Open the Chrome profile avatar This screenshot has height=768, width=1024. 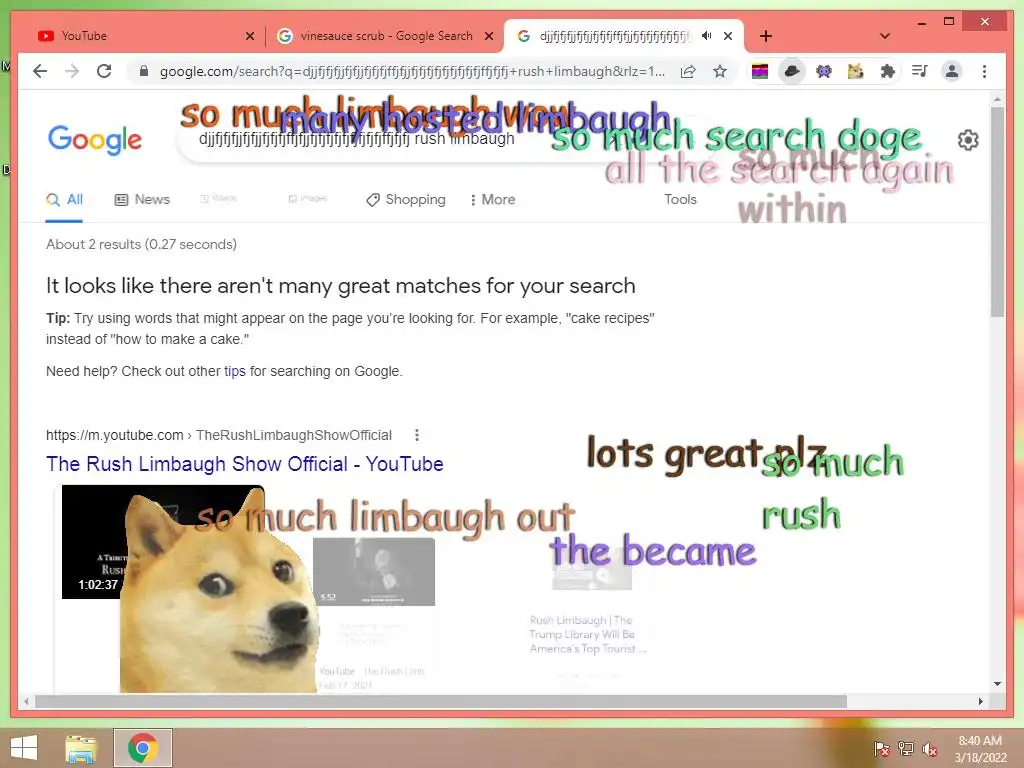pyautogui.click(x=952, y=71)
